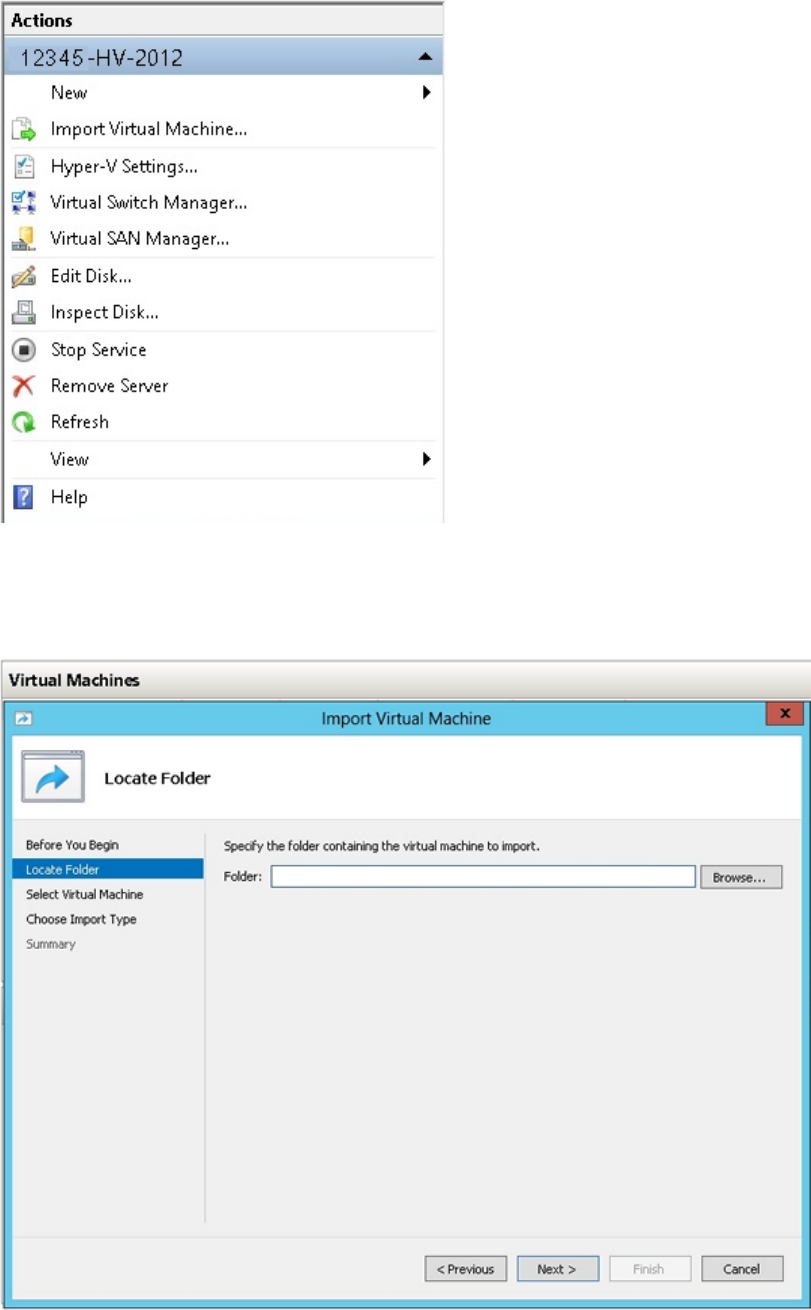The image size is (811, 1310).
Task: Click the Virtual Machines panel header
Action: pyautogui.click(x=75, y=680)
